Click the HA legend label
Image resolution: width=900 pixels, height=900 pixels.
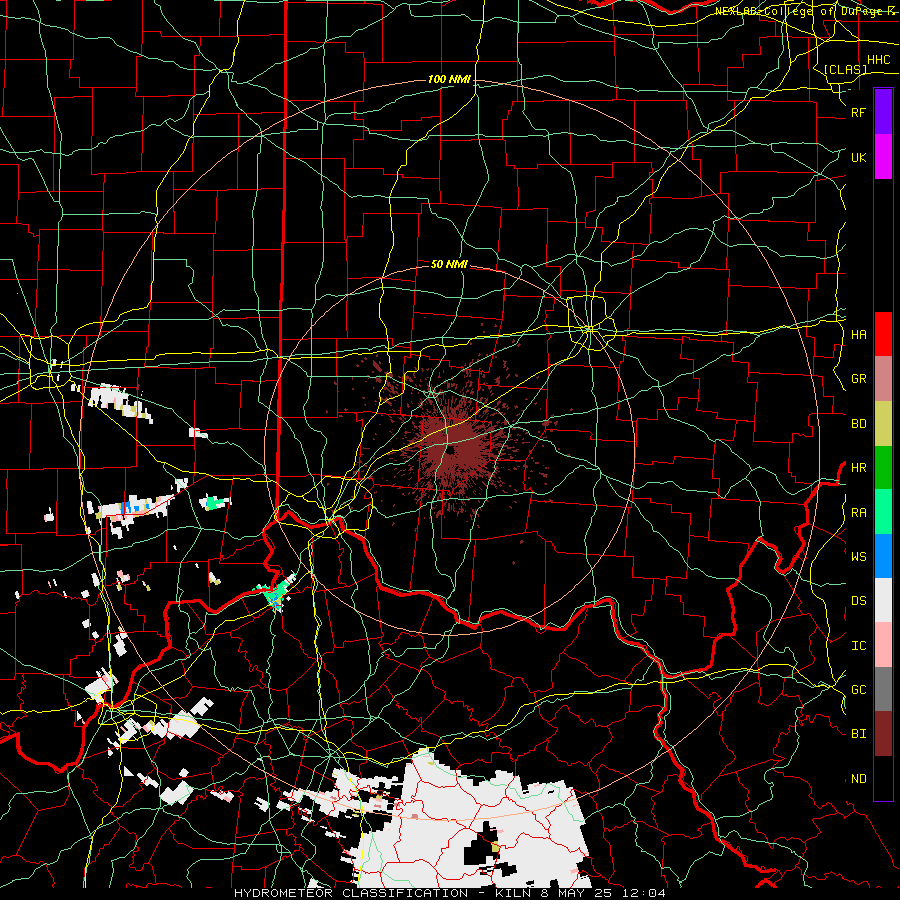point(858,335)
